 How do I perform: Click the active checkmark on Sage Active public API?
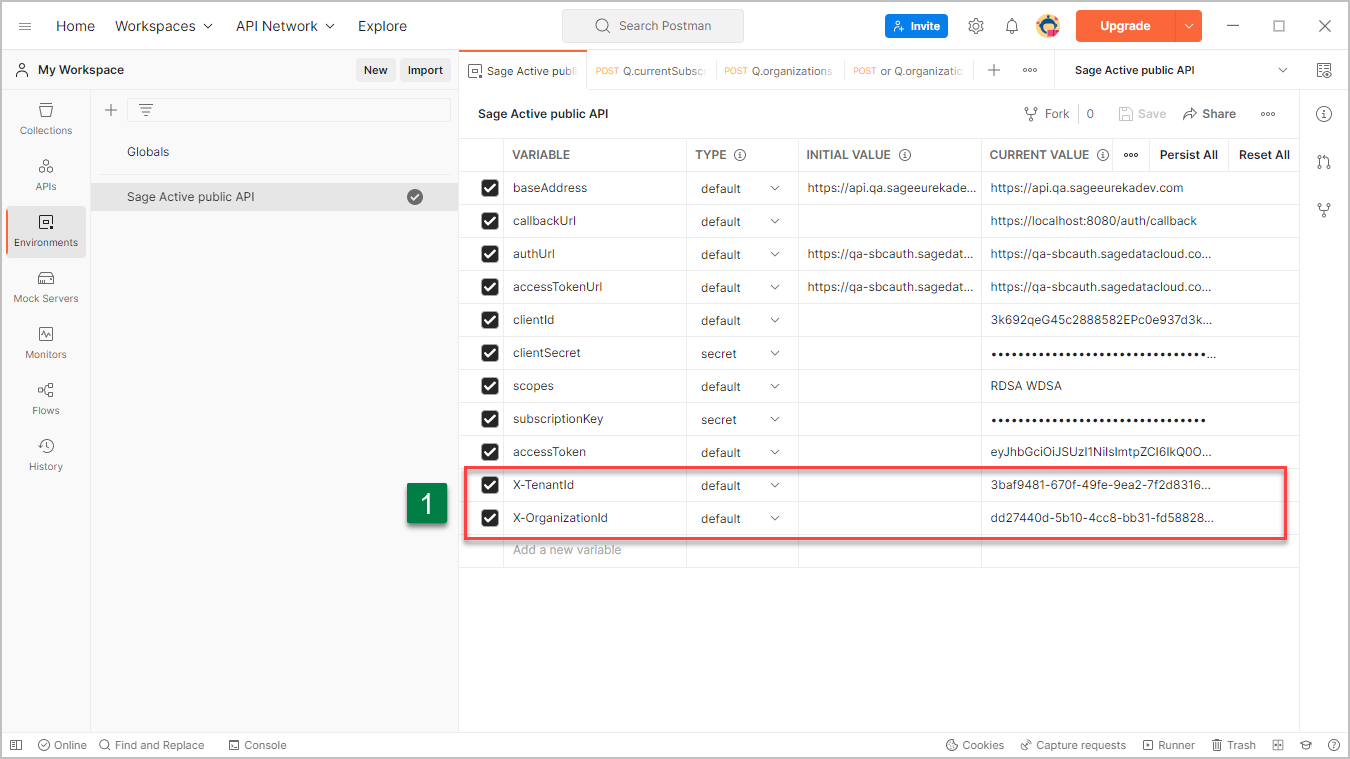click(x=415, y=197)
